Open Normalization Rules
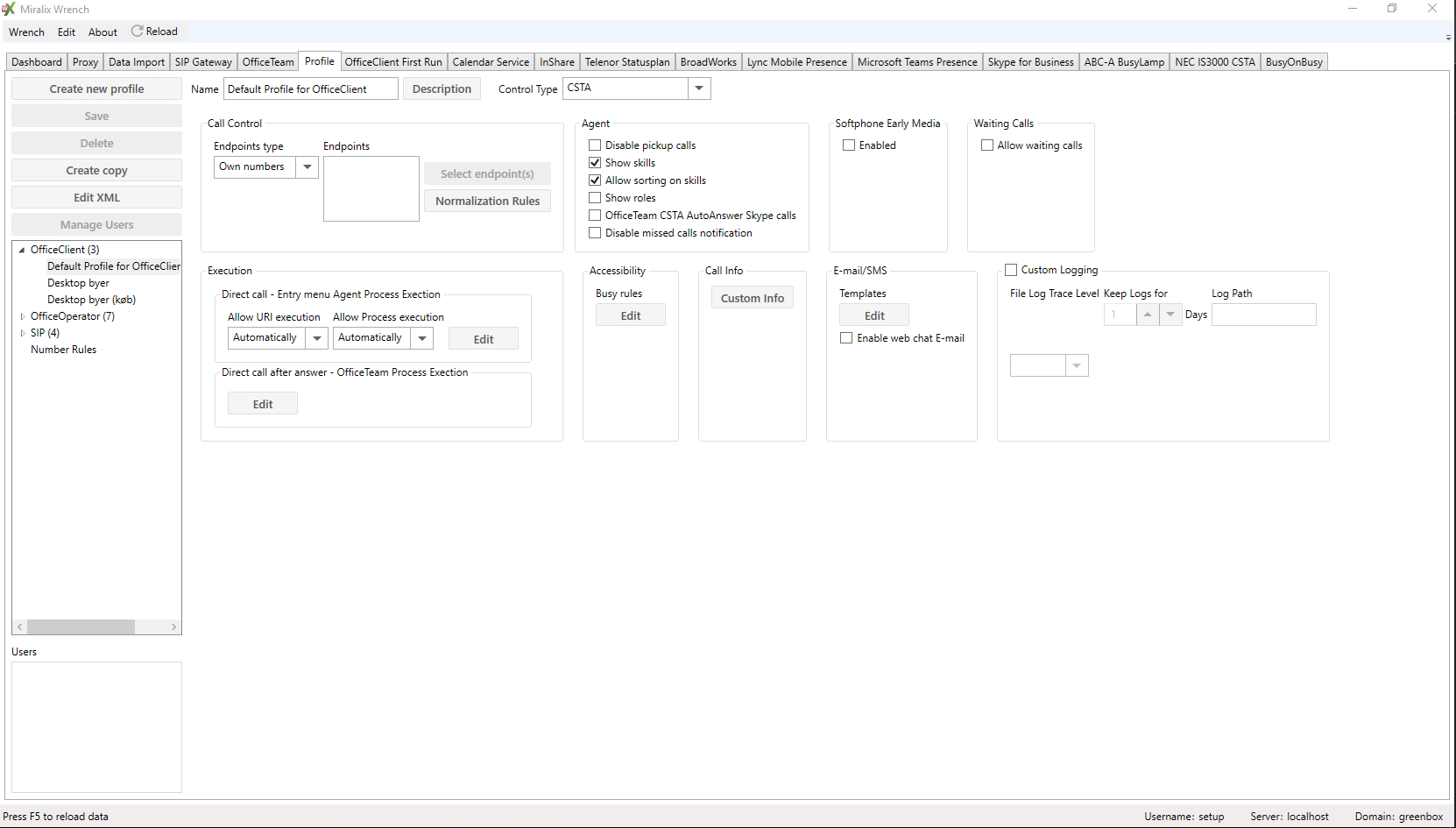 [487, 202]
